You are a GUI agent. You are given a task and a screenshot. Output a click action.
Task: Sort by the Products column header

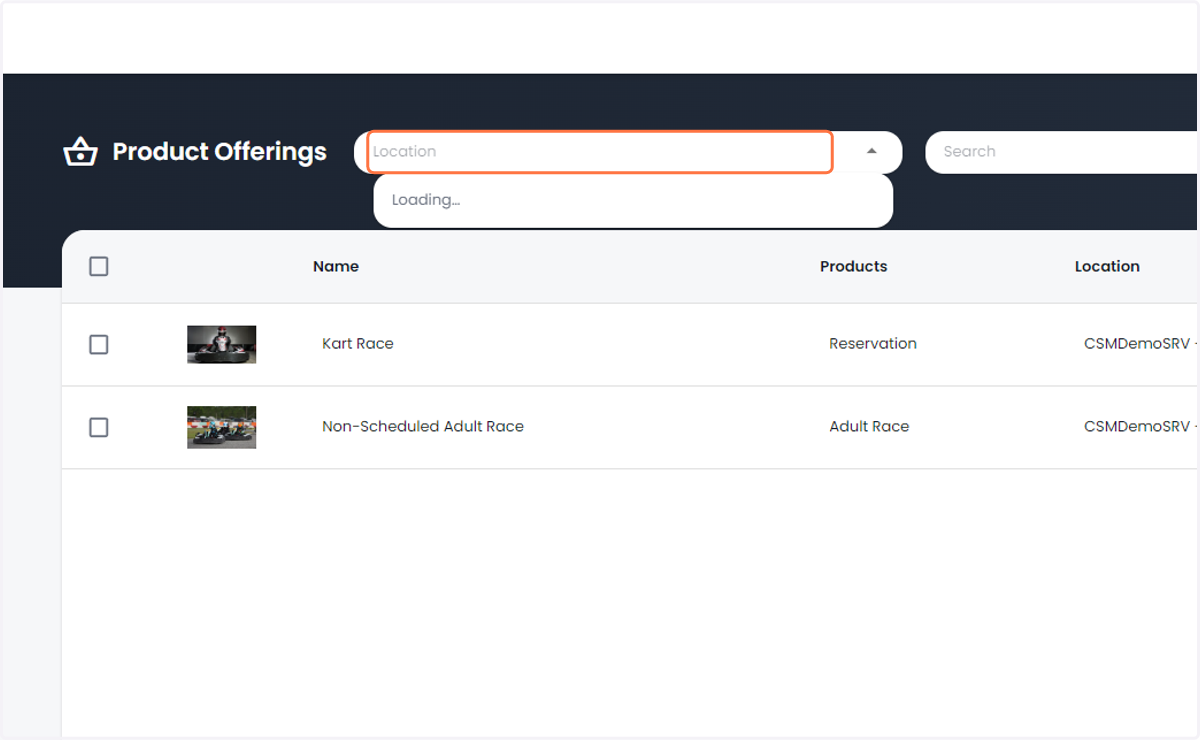point(853,266)
